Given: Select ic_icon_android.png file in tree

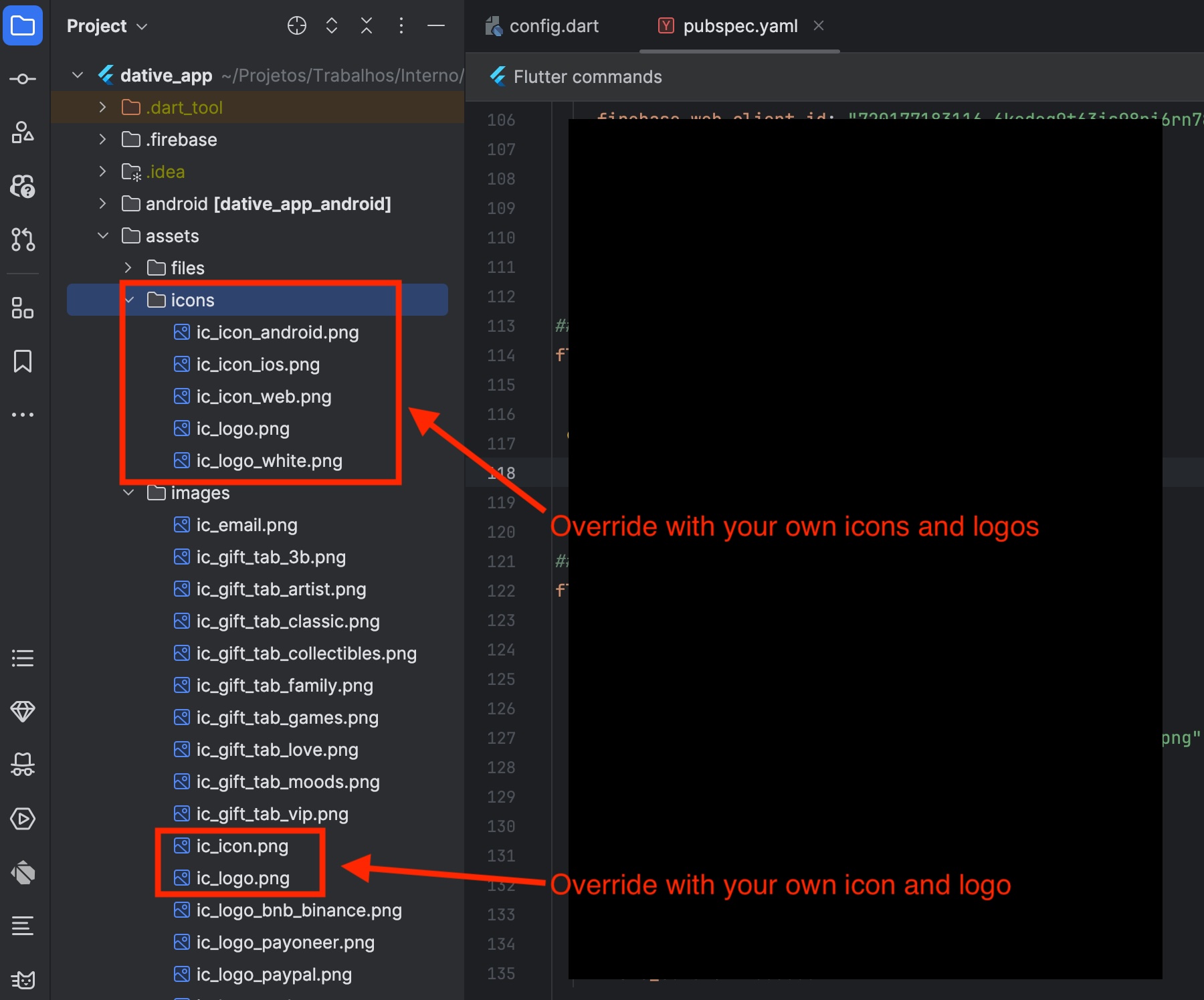Looking at the screenshot, I should coord(277,332).
